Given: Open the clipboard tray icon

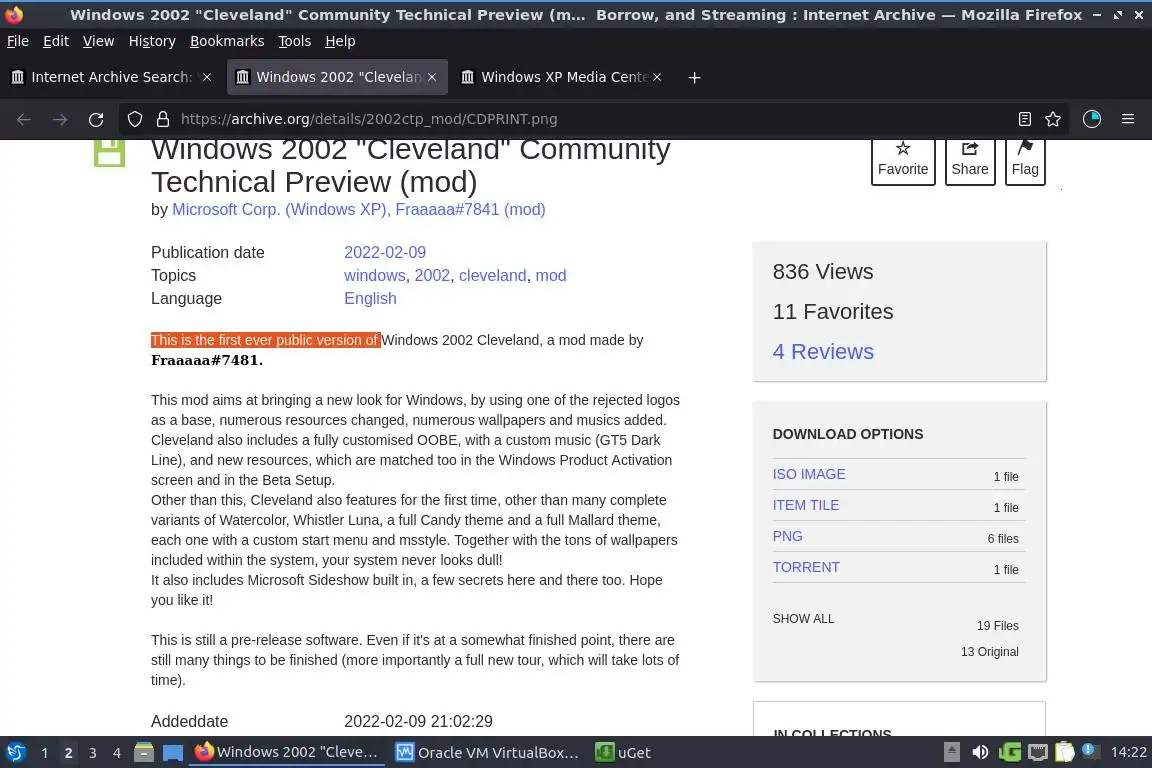Looking at the screenshot, I should coord(1065,752).
